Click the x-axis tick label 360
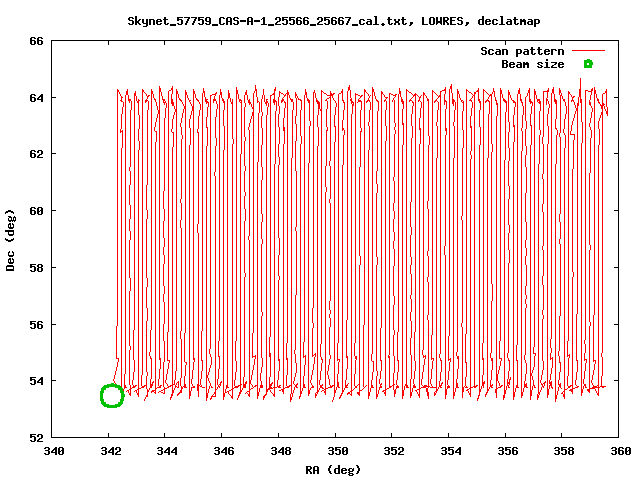This screenshot has height=480, width=640. [621, 451]
